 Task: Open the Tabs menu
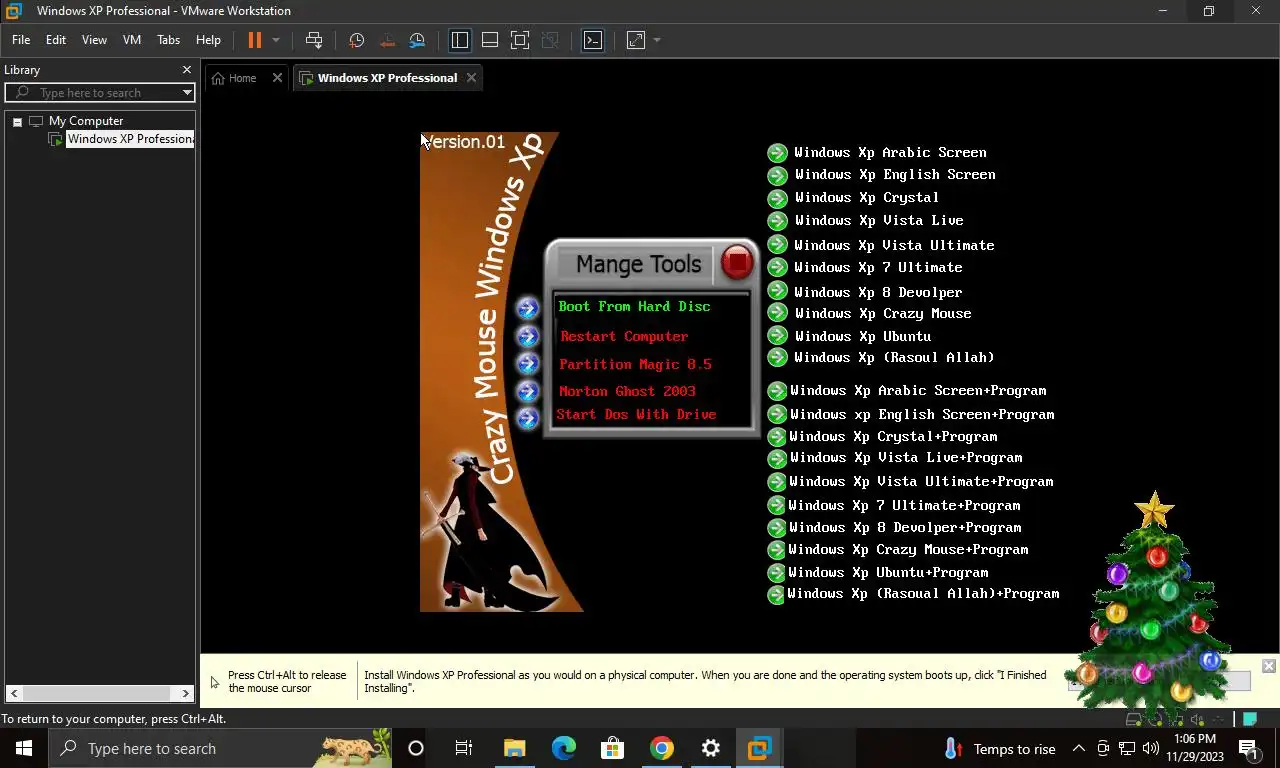(169, 40)
